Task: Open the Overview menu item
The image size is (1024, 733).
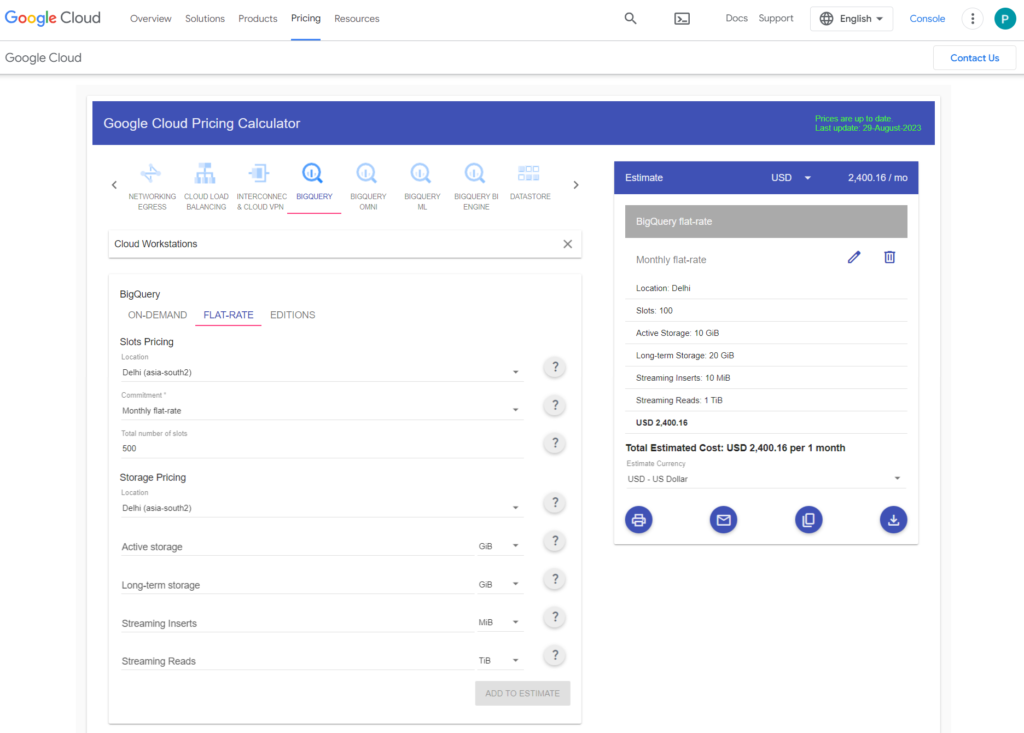Action: 151,19
